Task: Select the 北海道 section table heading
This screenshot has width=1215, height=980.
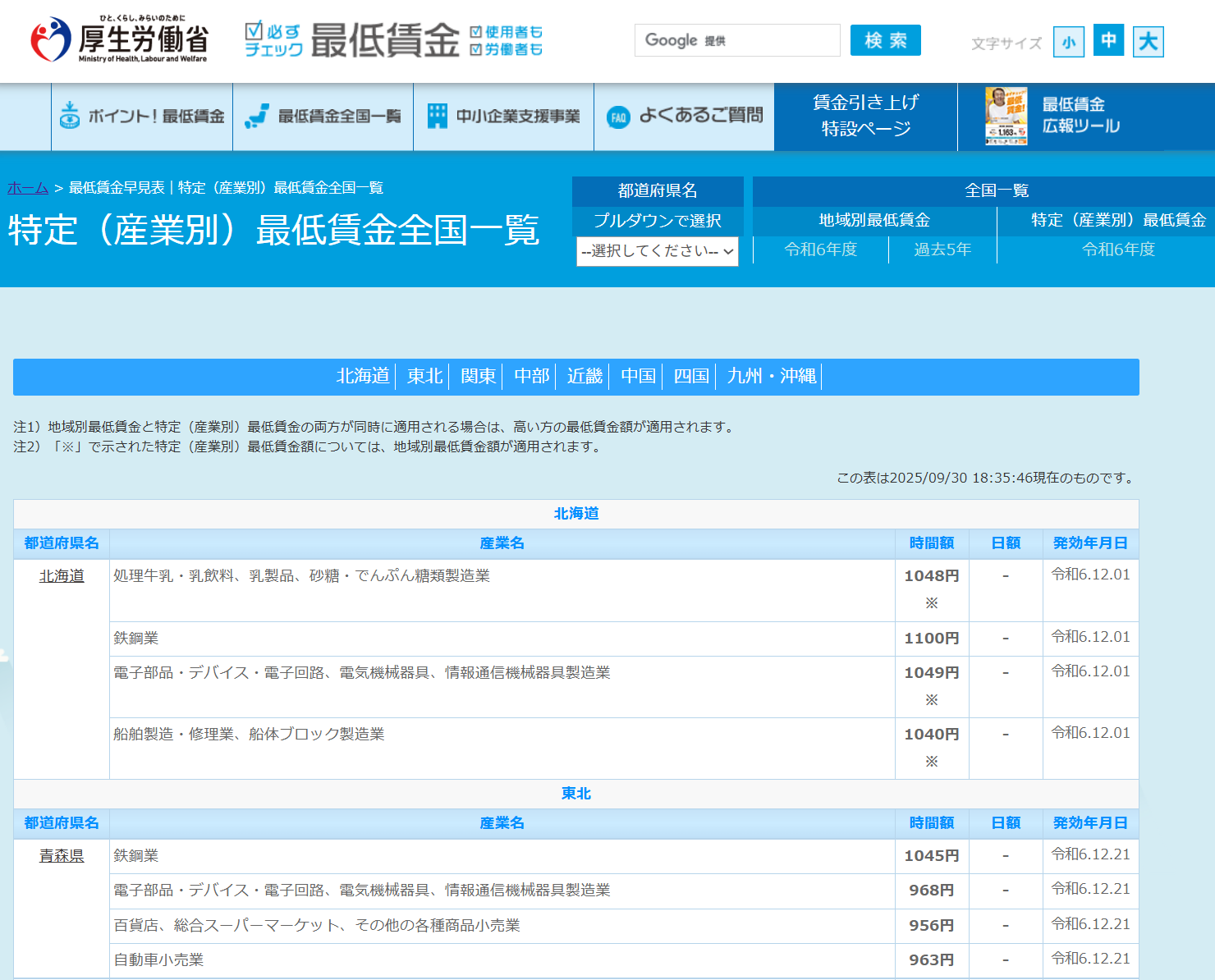Action: (x=576, y=514)
